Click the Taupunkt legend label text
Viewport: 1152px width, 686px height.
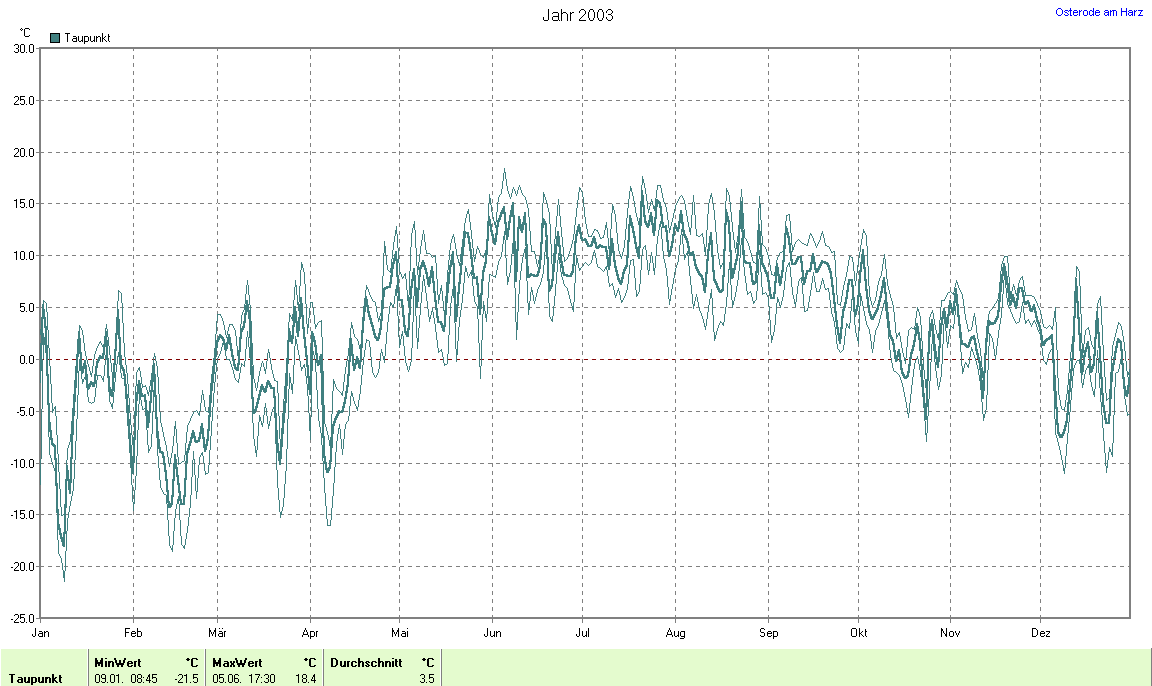tap(87, 38)
